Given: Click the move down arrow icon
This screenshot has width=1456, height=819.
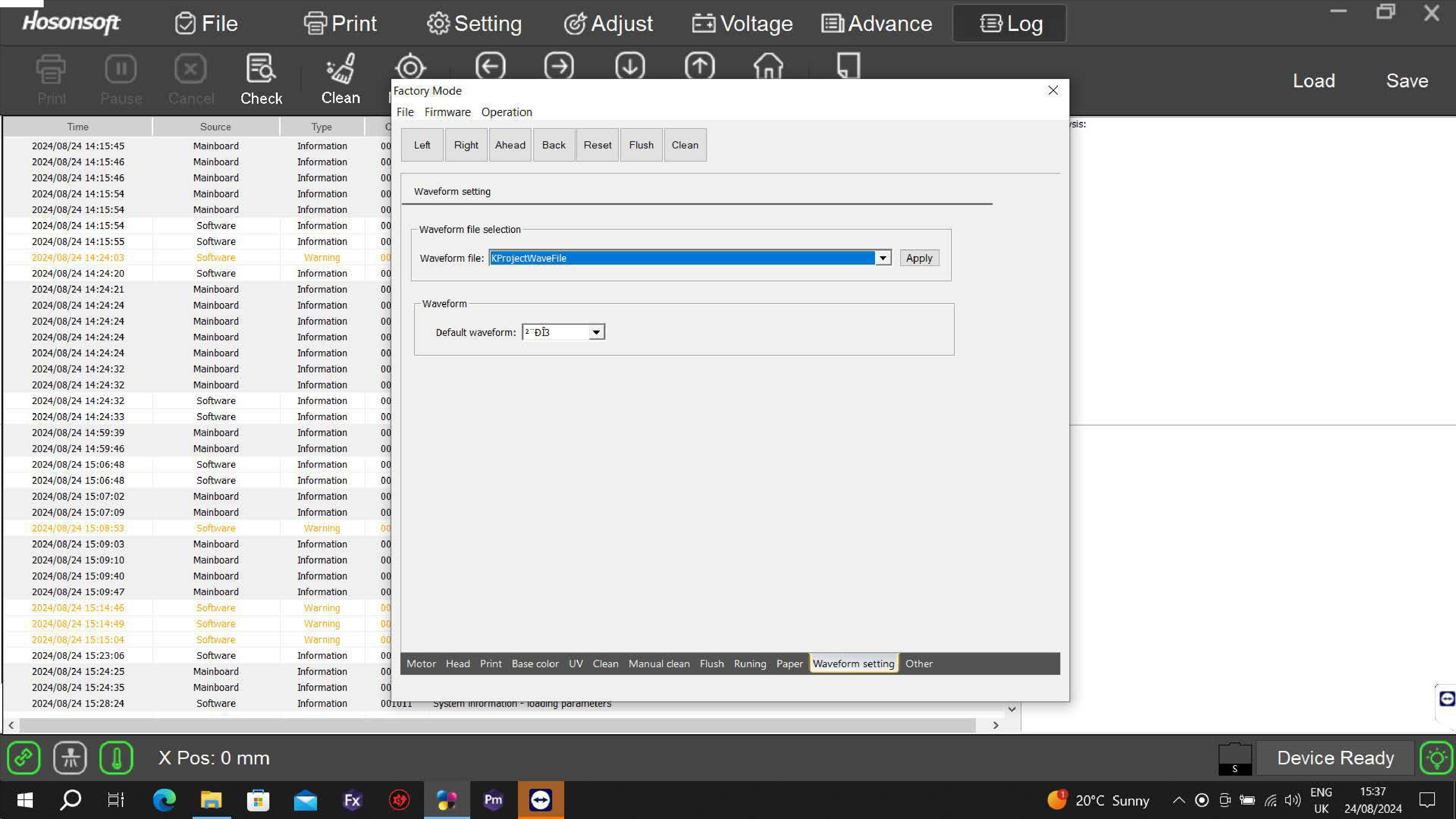Looking at the screenshot, I should 630,66.
